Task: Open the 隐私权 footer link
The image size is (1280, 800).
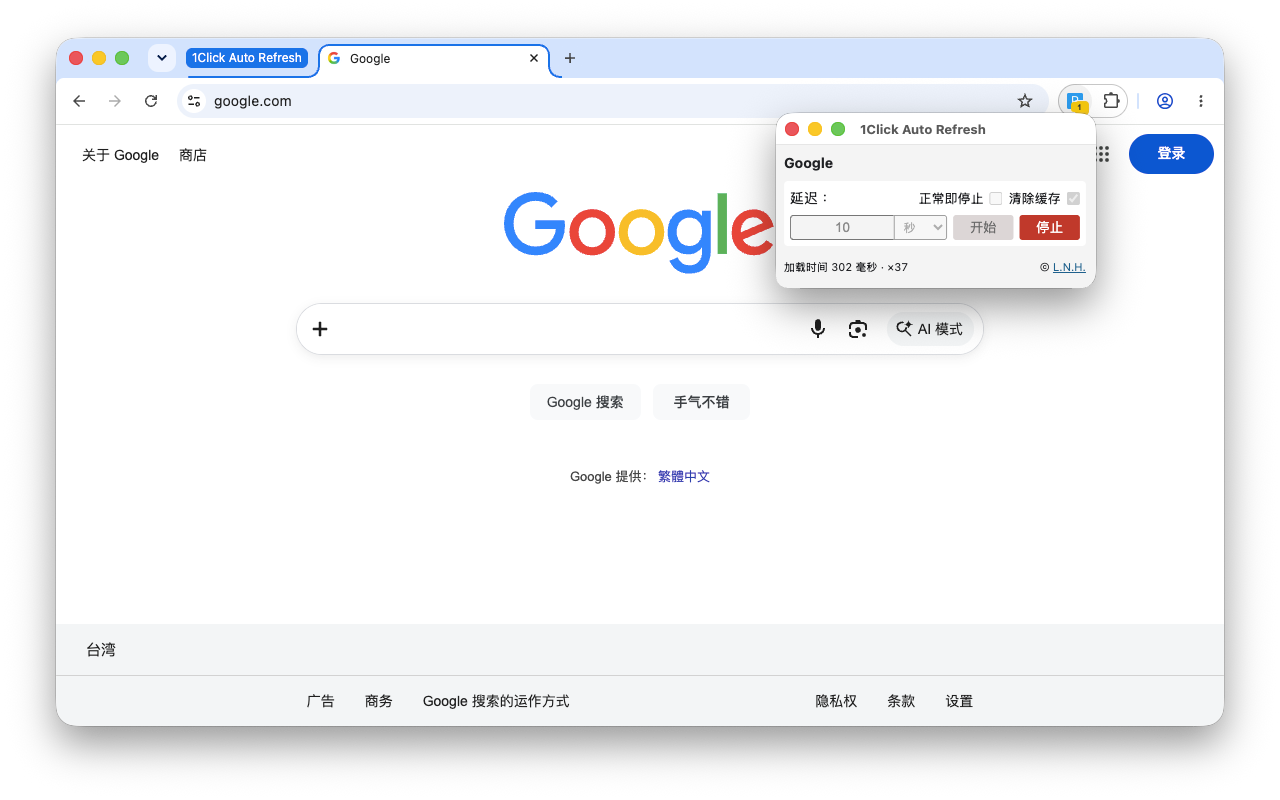Action: pyautogui.click(x=836, y=701)
